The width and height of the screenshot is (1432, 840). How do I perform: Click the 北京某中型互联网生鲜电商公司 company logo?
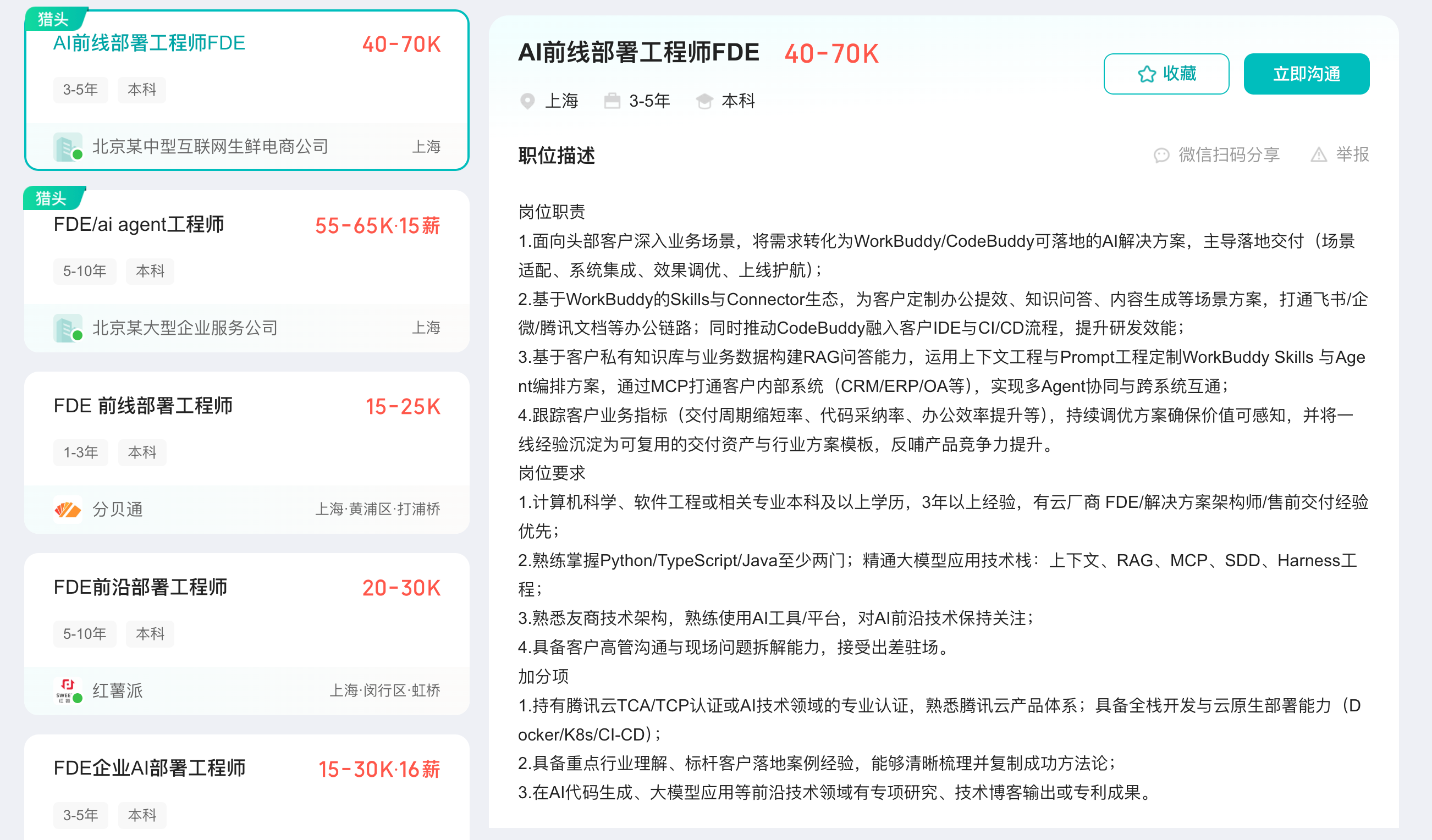point(68,147)
